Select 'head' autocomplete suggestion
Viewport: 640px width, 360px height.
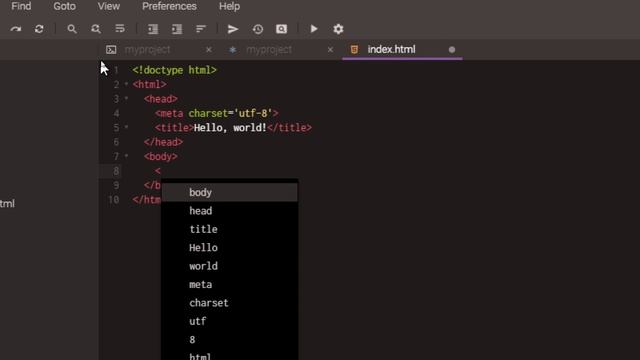[x=230, y=211]
